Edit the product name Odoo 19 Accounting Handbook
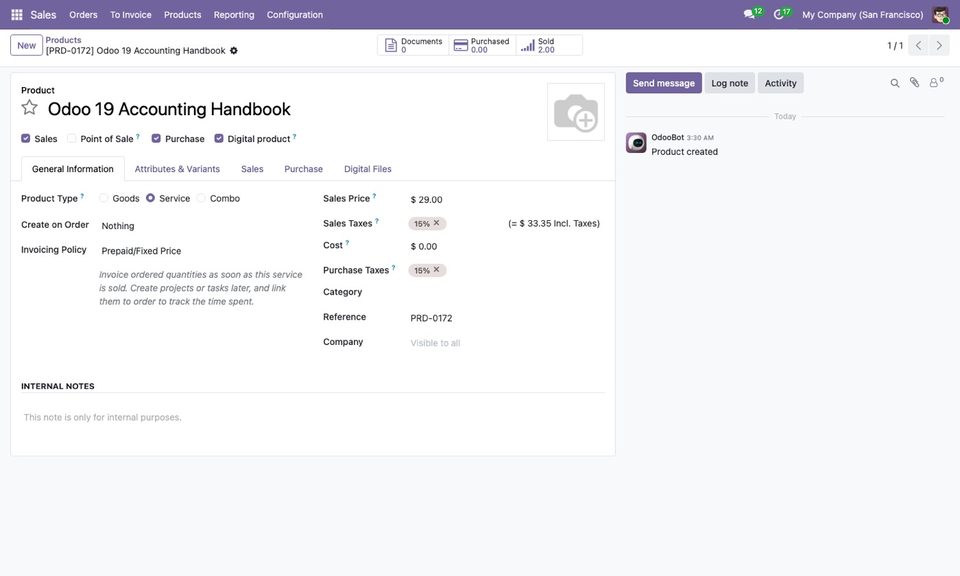The width and height of the screenshot is (960, 576). click(x=169, y=109)
